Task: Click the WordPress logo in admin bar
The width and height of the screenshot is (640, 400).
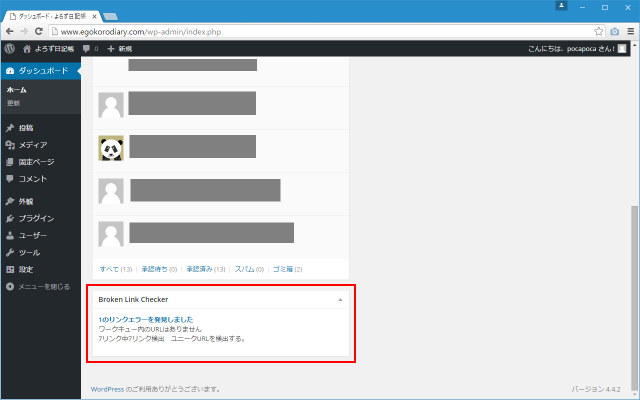Action: click(x=9, y=48)
